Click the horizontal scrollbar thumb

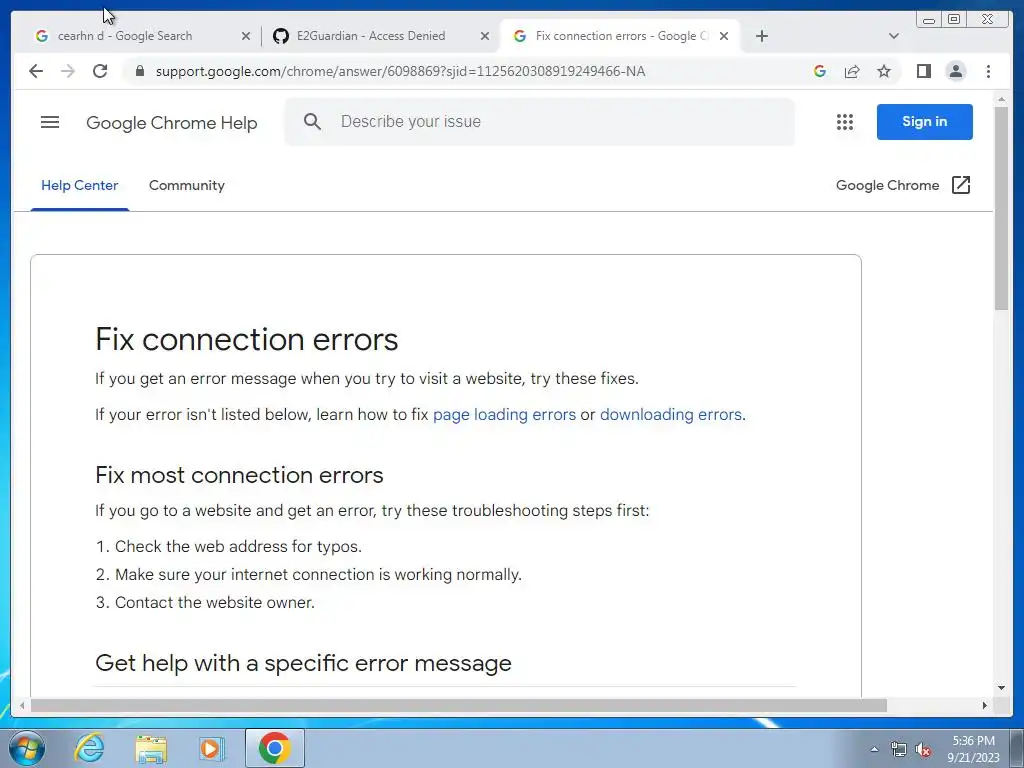tap(458, 705)
